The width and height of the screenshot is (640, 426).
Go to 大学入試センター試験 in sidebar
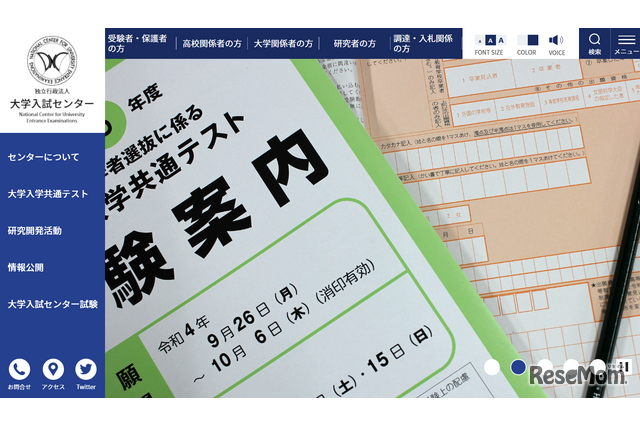click(53, 304)
